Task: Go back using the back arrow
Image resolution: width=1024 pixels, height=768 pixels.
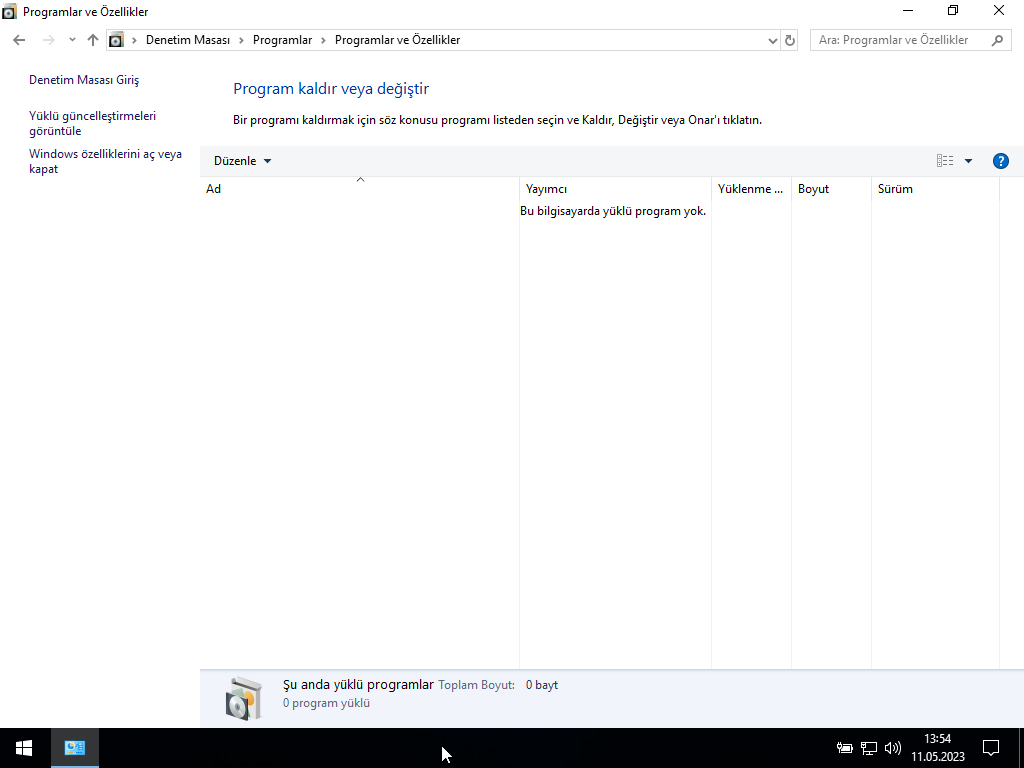Action: (x=19, y=40)
